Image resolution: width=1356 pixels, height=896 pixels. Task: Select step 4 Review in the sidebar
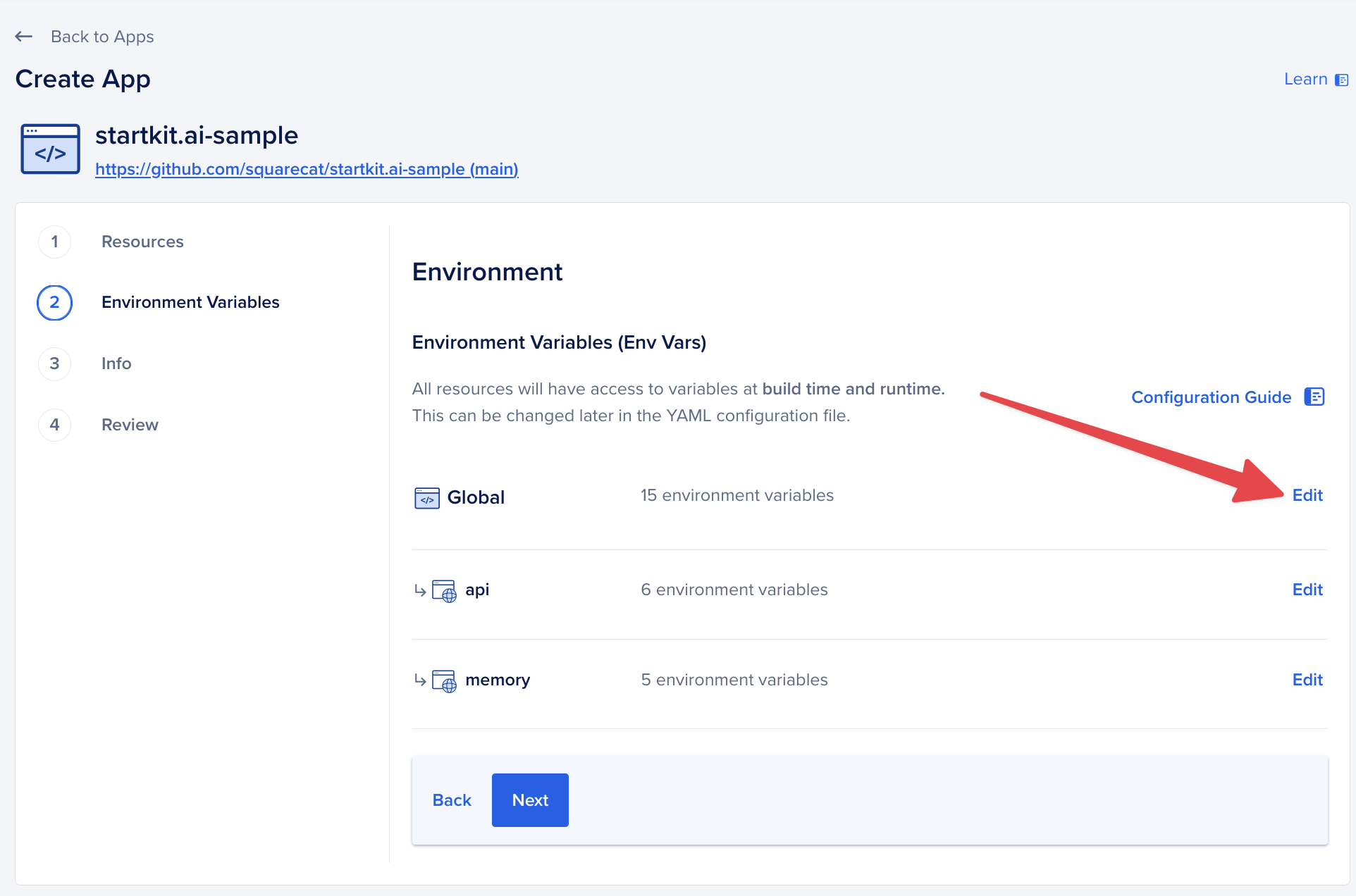130,425
